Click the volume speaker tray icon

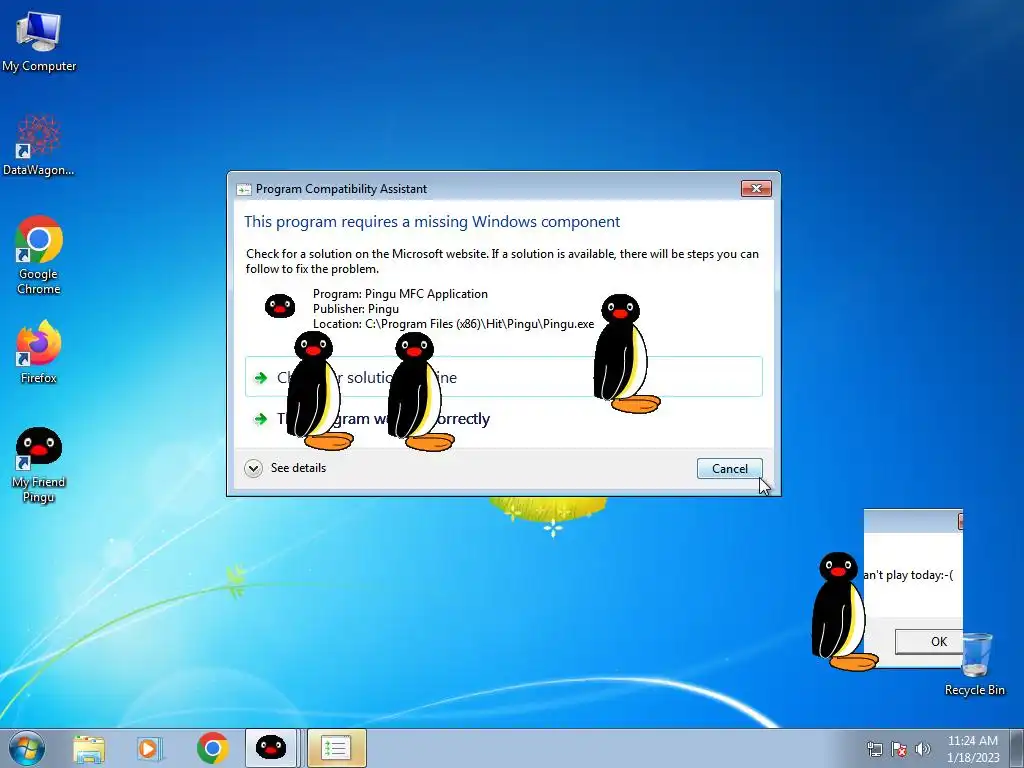pyautogui.click(x=923, y=749)
